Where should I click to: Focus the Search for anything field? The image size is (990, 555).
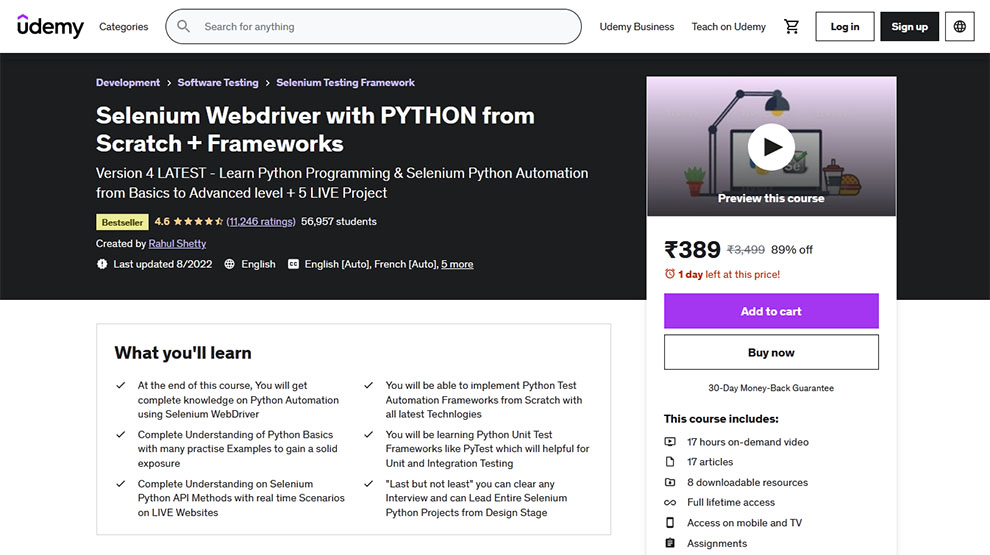(x=373, y=27)
